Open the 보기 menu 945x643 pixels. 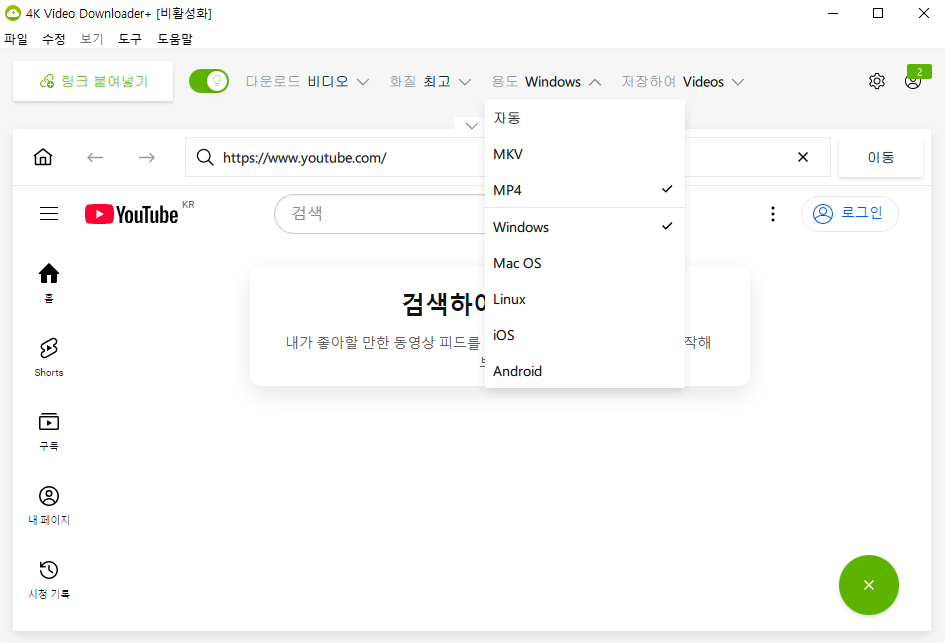coord(92,39)
